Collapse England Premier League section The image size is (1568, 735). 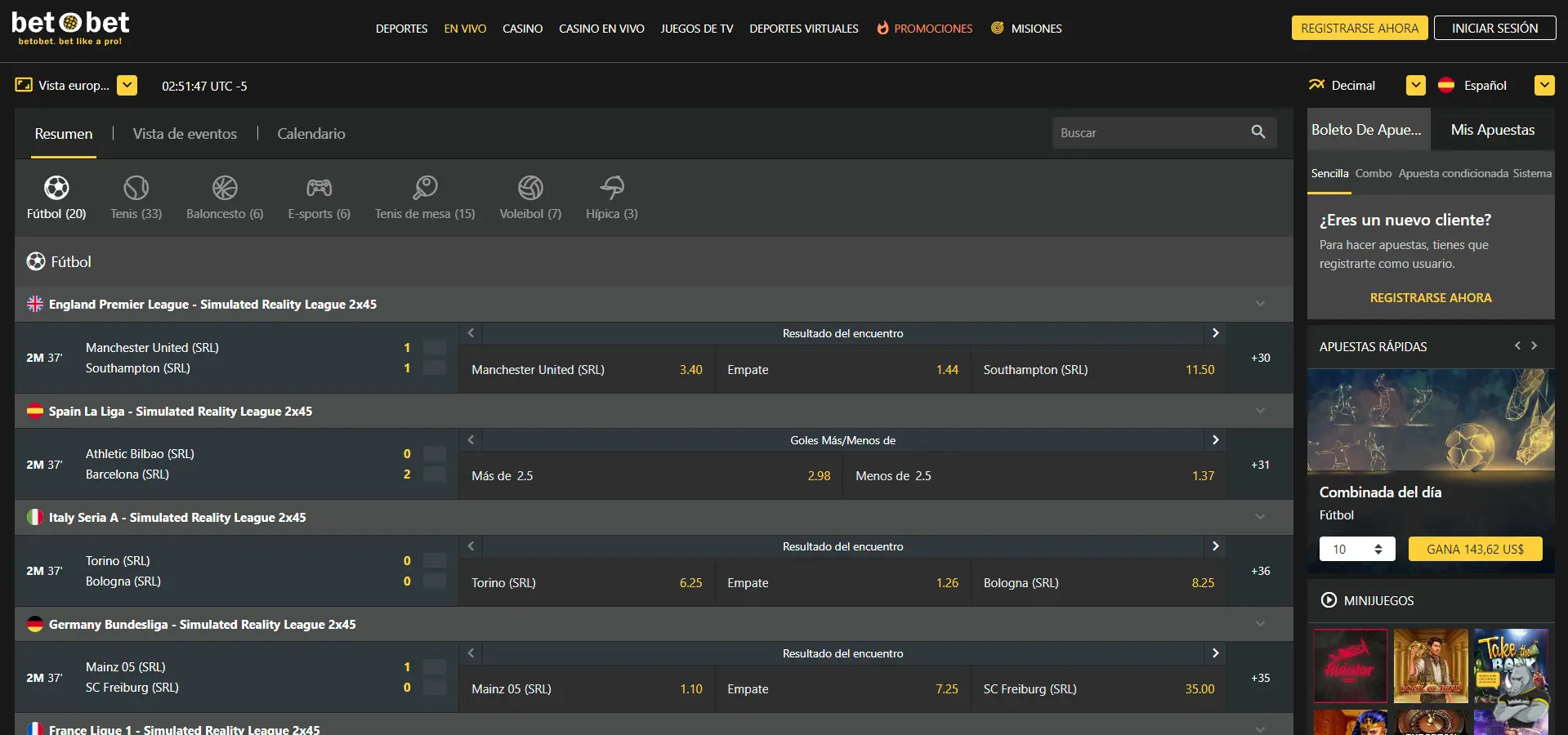1260,304
